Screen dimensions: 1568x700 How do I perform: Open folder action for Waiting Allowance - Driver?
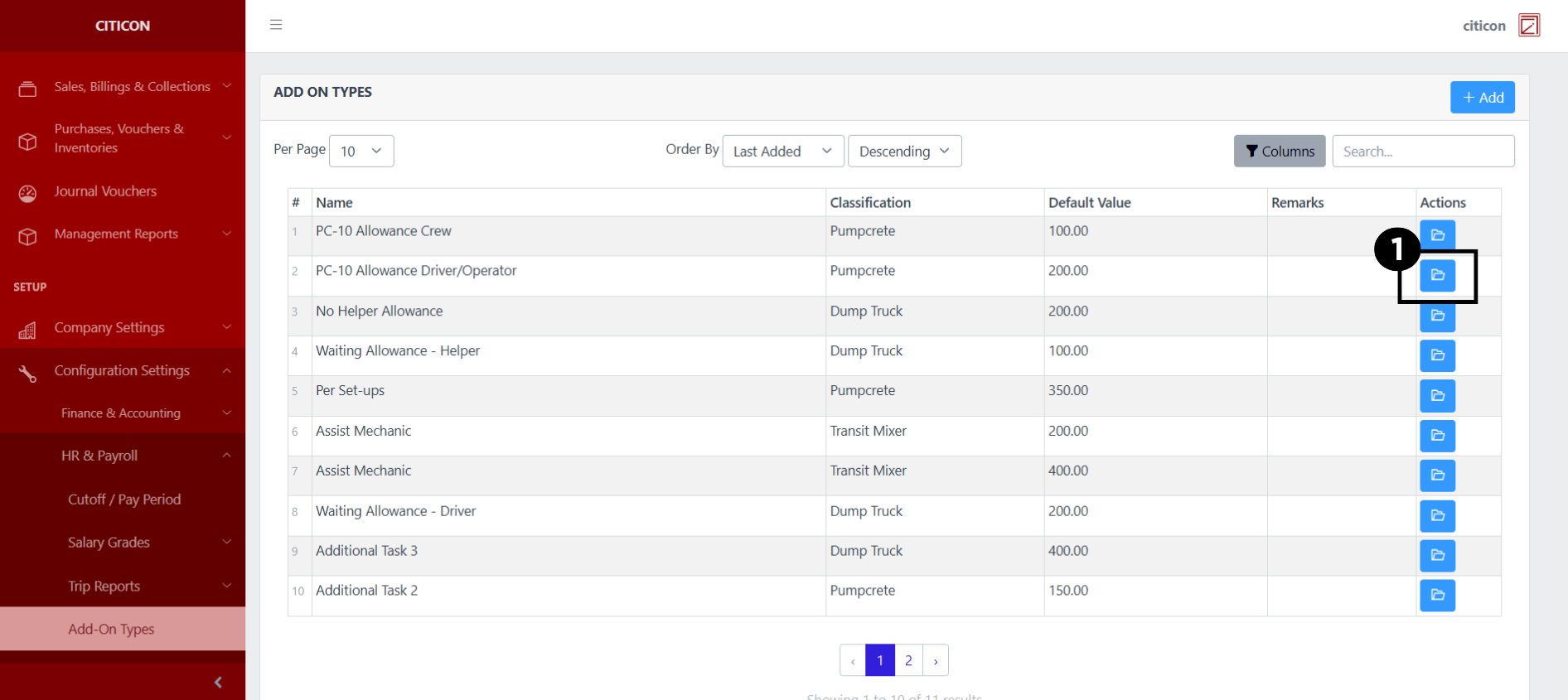point(1437,515)
